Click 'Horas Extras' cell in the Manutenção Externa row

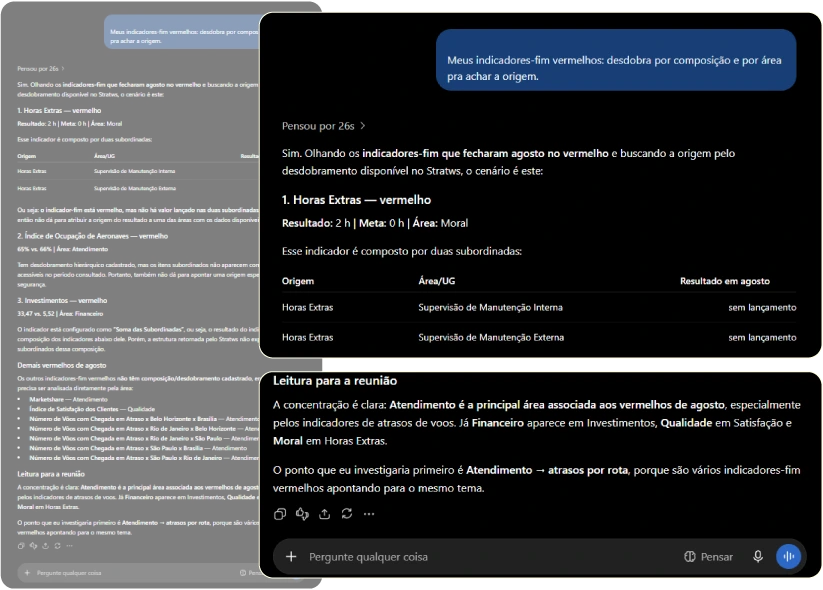[308, 338]
